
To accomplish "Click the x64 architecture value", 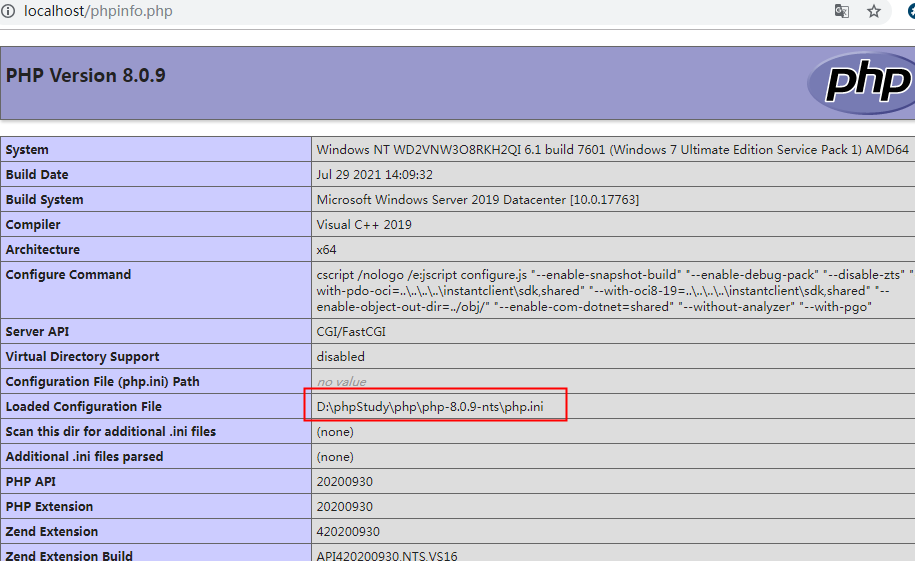I will coord(326,250).
